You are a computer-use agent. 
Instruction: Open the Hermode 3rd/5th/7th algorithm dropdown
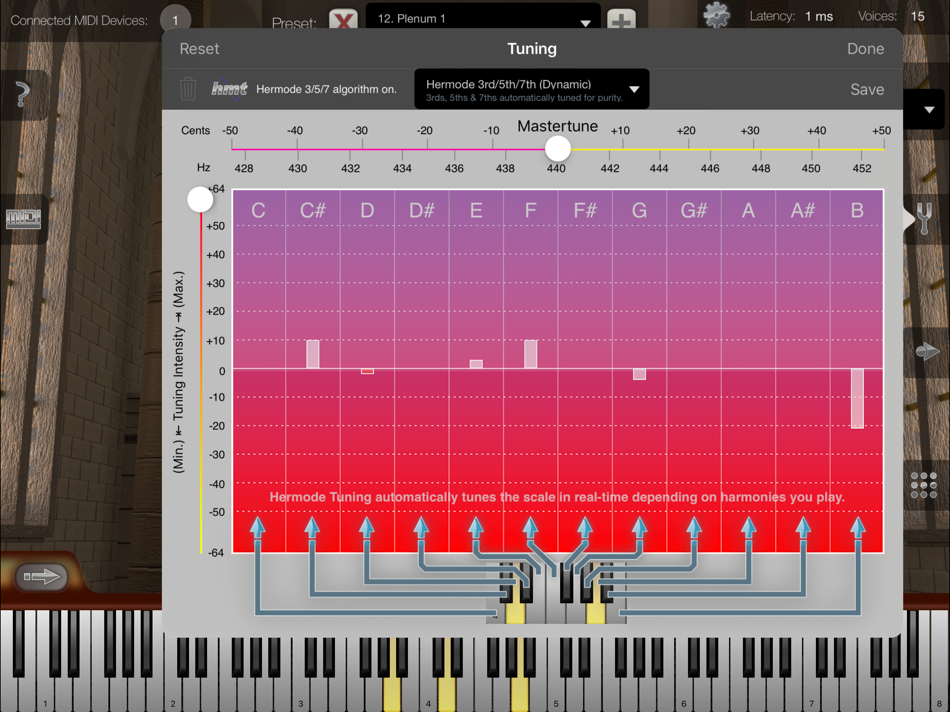click(530, 89)
